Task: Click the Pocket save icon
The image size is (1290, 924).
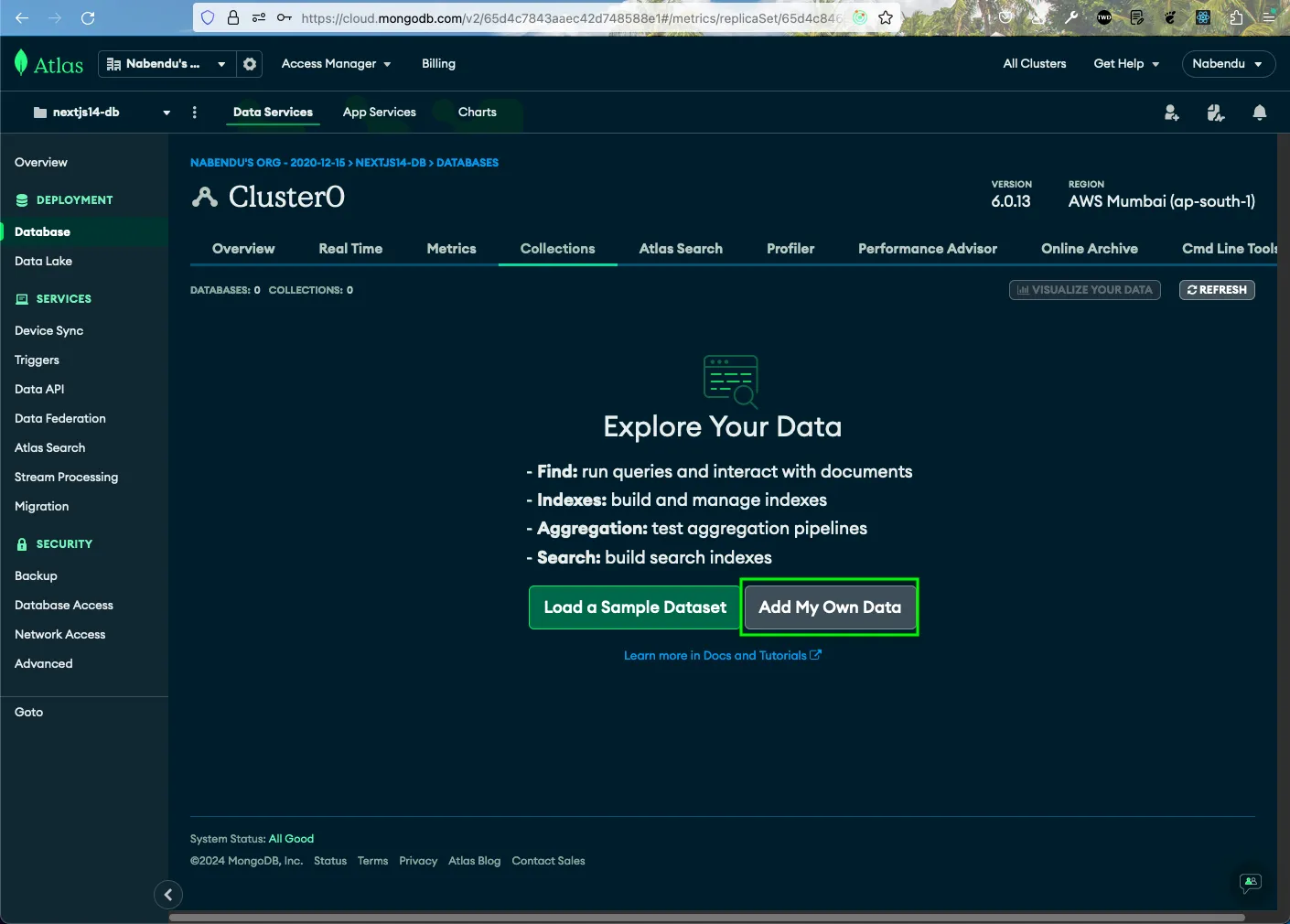Action: point(1005,17)
